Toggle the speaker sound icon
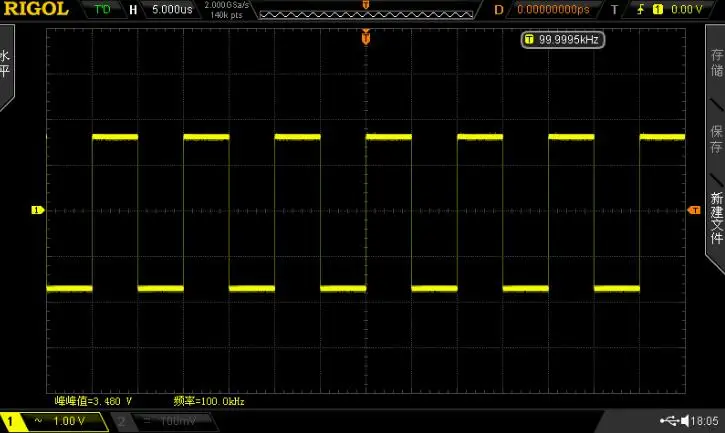Screen dimensions: 725x433 pos(685,421)
